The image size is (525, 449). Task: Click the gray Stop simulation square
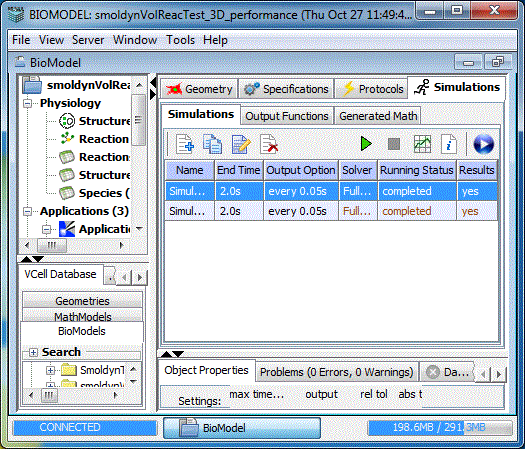(394, 144)
